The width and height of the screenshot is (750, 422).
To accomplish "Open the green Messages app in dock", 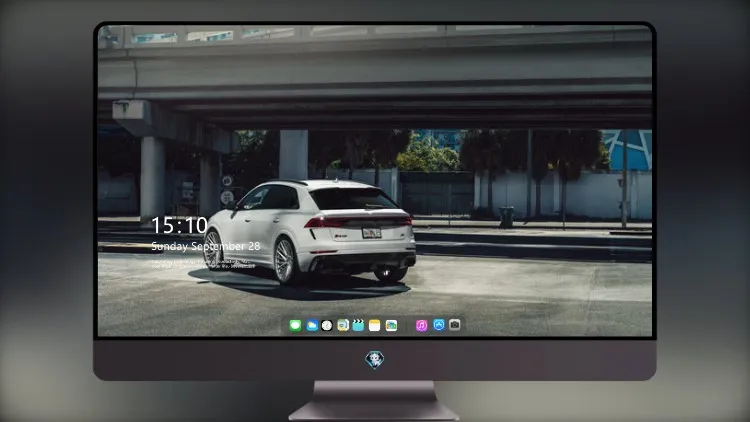I will [295, 326].
